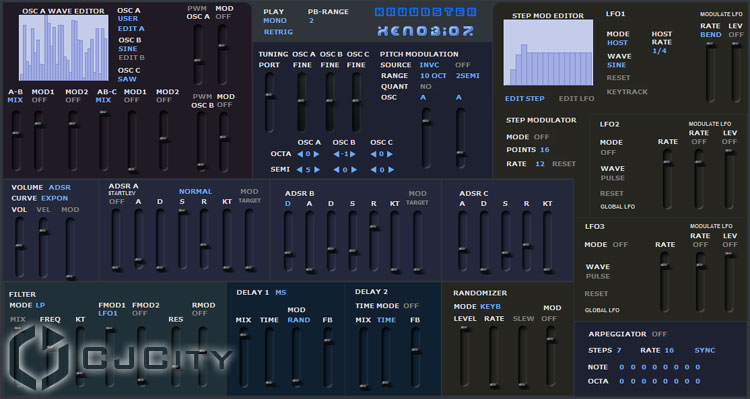Click the OSC A wave editor display
Image resolution: width=750 pixels, height=399 pixels.
[63, 47]
